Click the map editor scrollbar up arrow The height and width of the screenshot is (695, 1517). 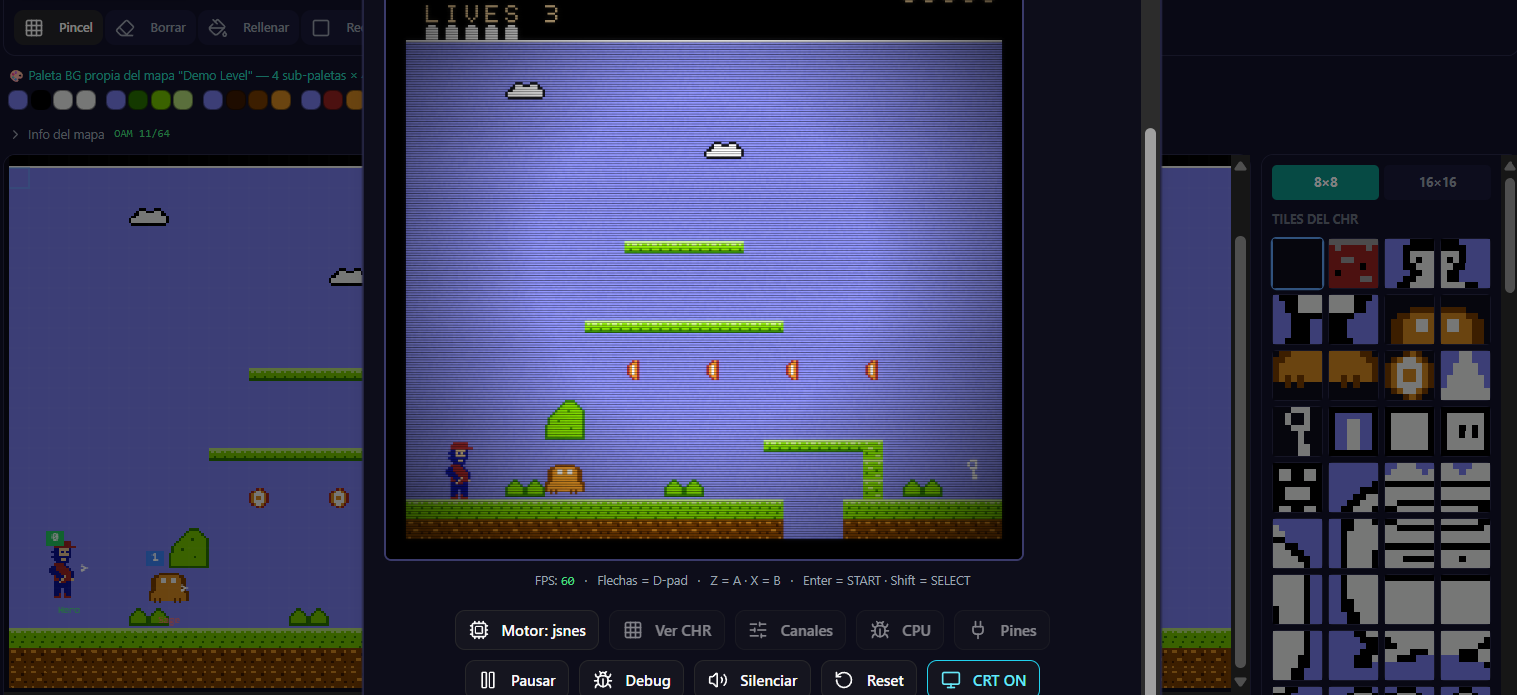[1240, 166]
